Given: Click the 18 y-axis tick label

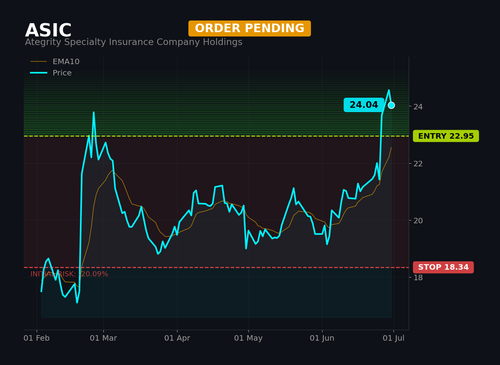Looking at the screenshot, I should [x=418, y=278].
